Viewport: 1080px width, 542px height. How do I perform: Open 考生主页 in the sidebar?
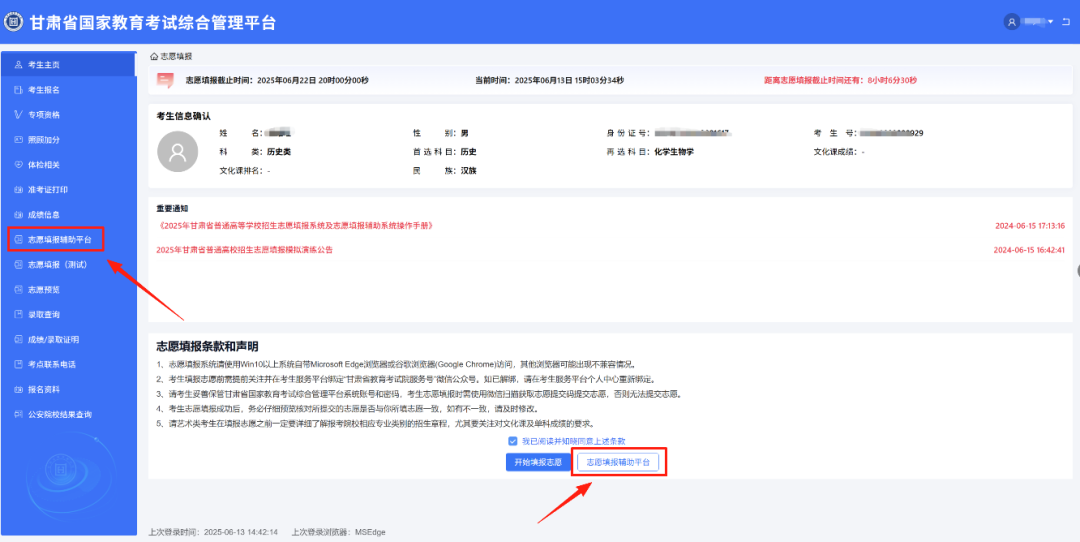point(43,65)
